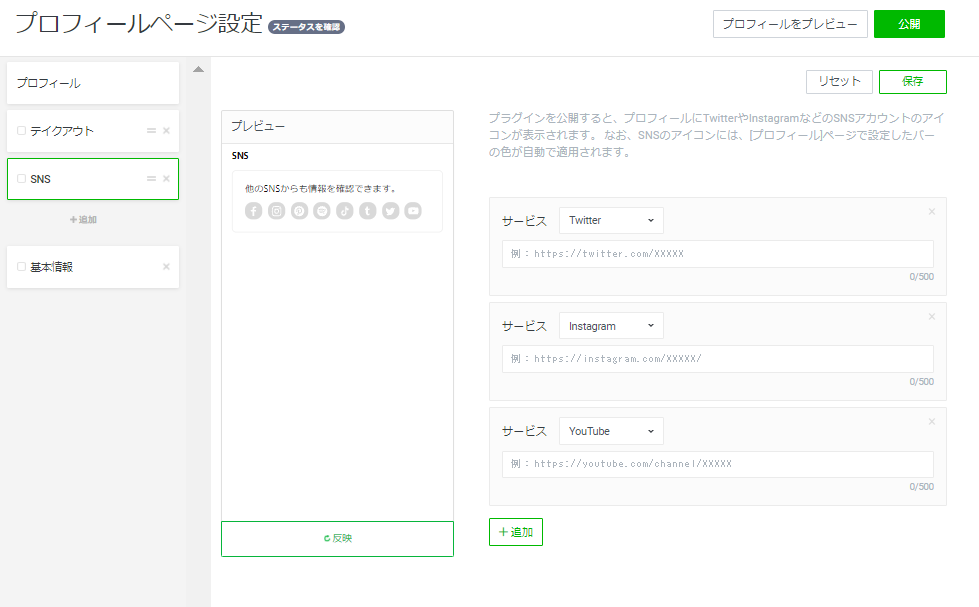Image resolution: width=979 pixels, height=607 pixels.
Task: Click プロフィールをプレビュー button
Action: pyautogui.click(x=790, y=24)
